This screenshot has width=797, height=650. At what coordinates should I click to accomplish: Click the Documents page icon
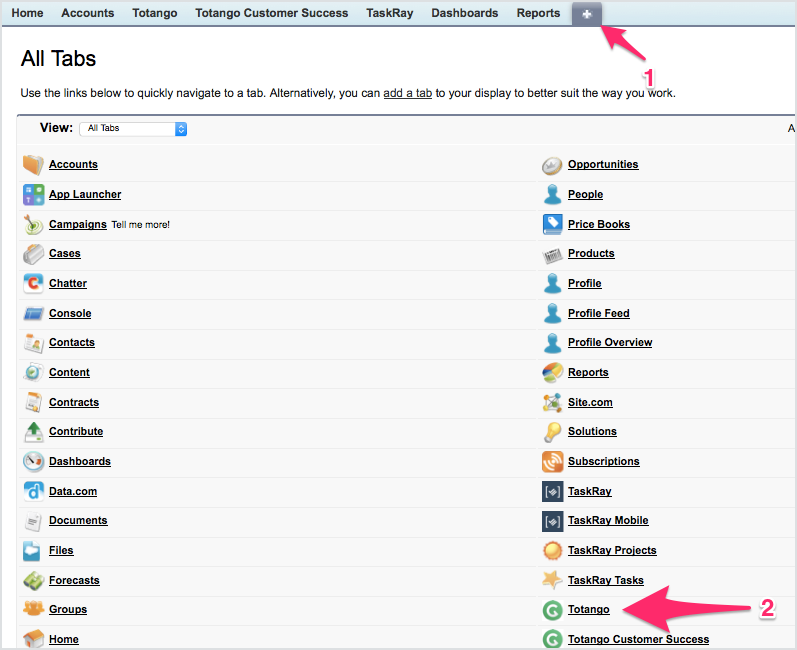click(x=34, y=521)
